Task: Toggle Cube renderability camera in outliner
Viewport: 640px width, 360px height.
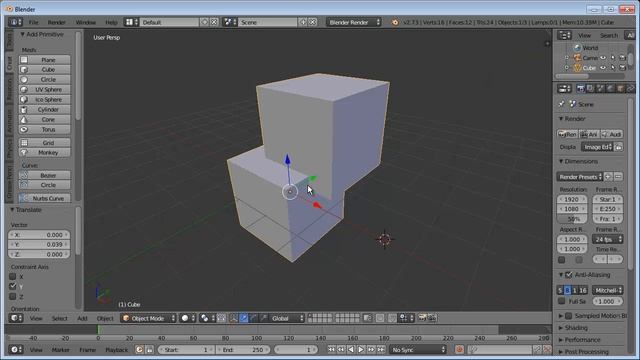Action: (x=622, y=68)
